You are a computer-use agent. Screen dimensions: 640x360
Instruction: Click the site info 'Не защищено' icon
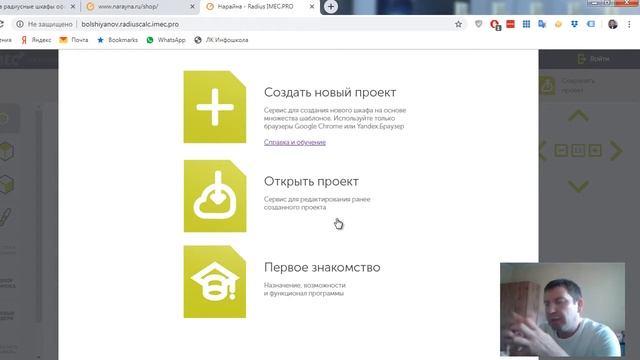pyautogui.click(x=20, y=24)
